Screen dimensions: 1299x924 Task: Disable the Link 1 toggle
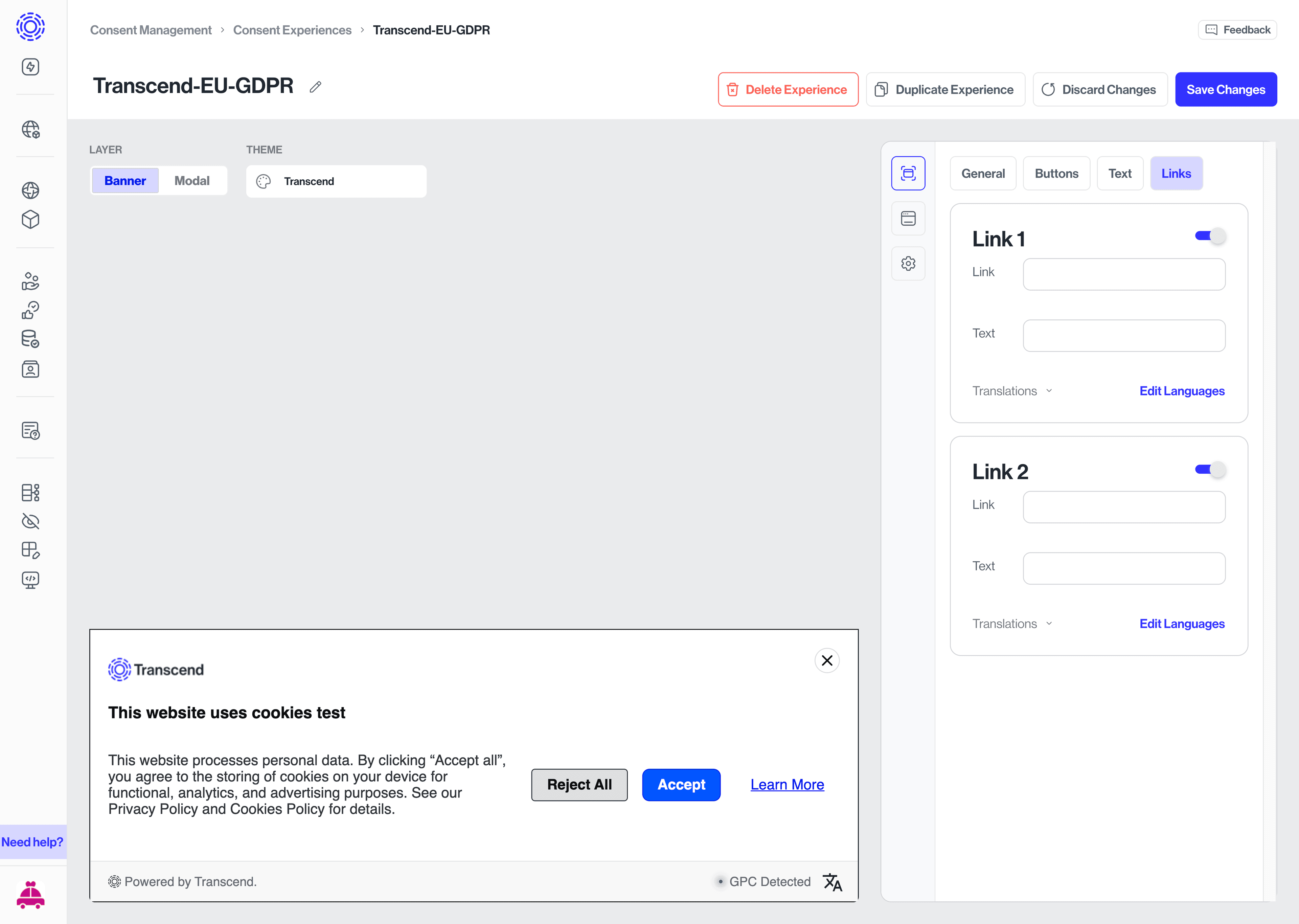tap(1209, 235)
